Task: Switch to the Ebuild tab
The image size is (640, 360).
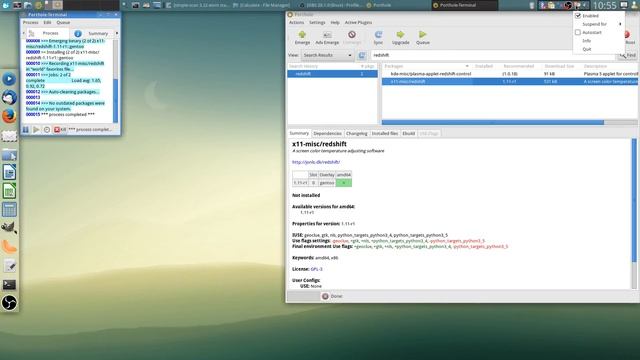Action: click(409, 133)
